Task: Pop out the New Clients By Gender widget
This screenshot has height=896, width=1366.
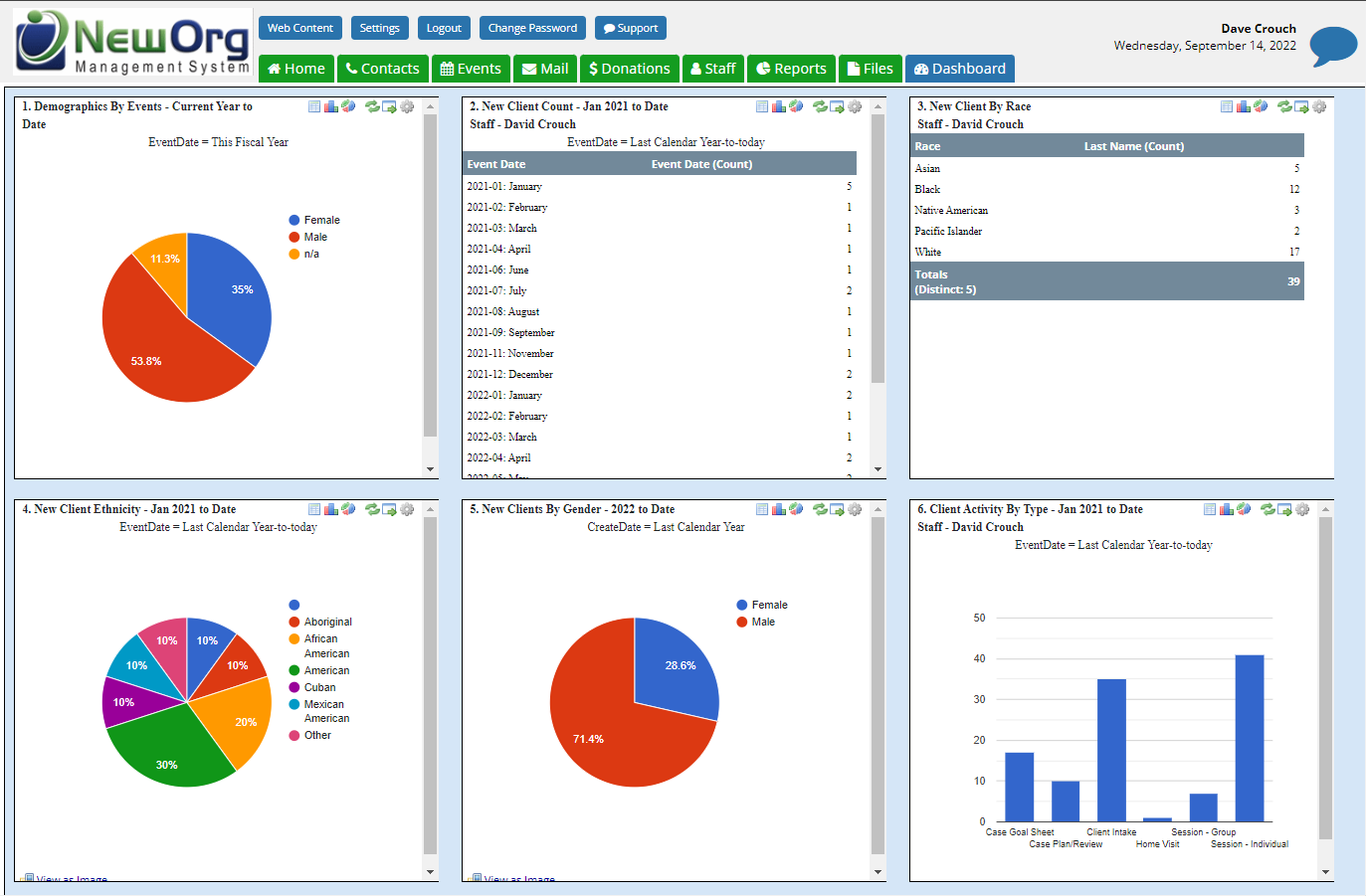Action: 837,509
